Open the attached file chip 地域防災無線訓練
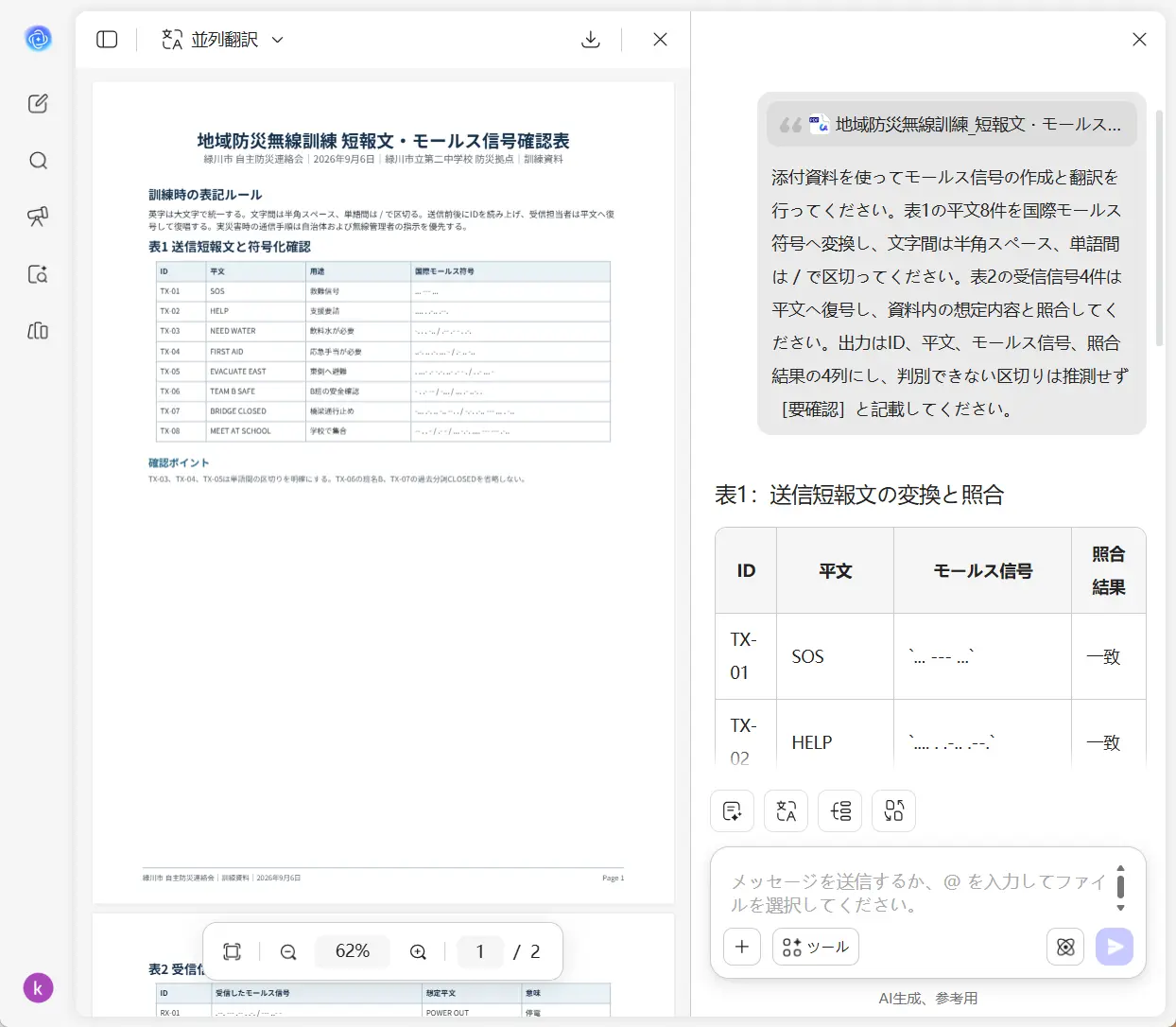The width and height of the screenshot is (1176, 1027). click(952, 124)
